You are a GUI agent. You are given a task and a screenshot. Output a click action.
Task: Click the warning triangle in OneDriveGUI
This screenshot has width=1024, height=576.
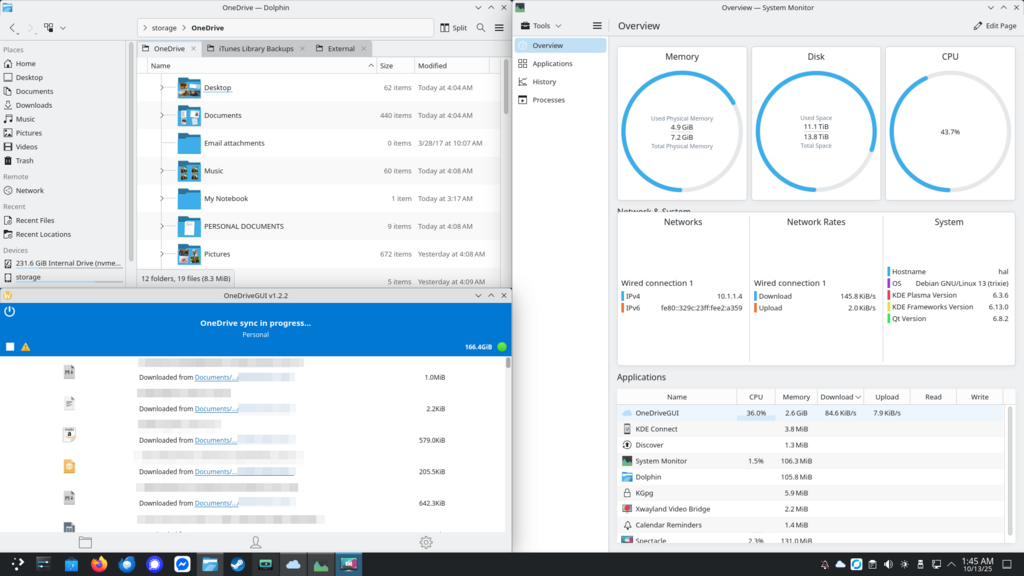[25, 347]
